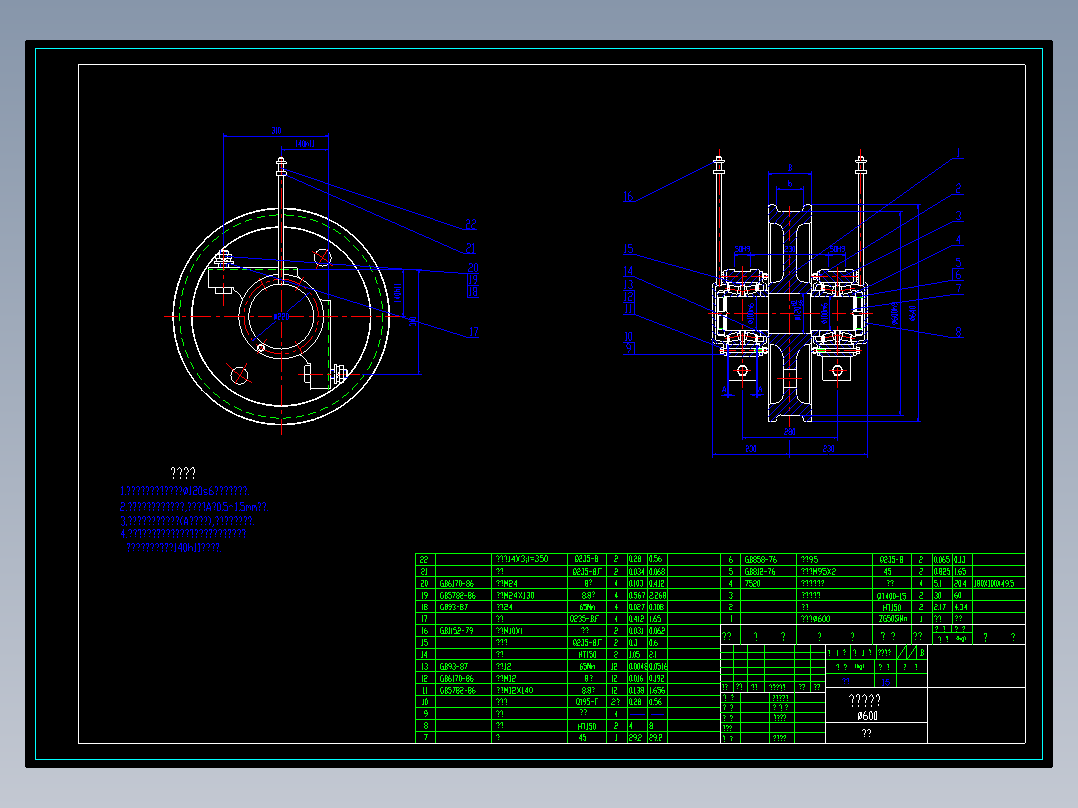This screenshot has width=1078, height=808.
Task: Click 'GB812-76' in parts row 5
Action: tap(760, 571)
